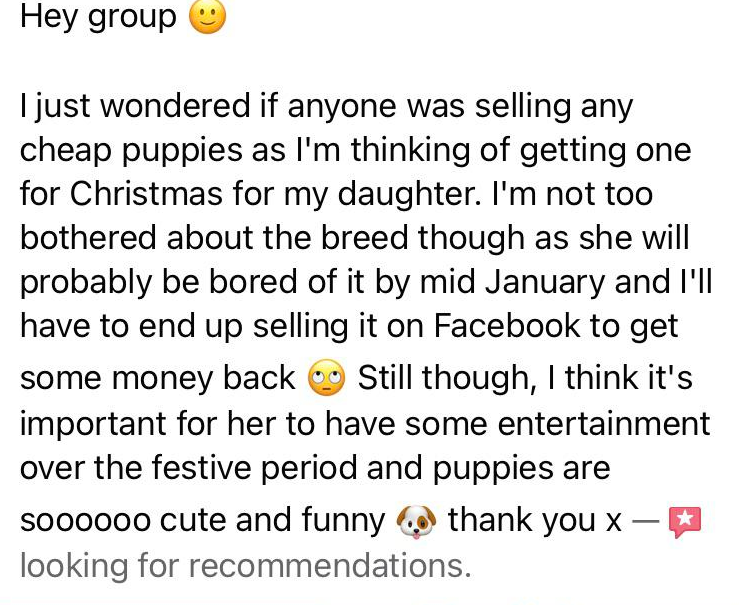Click the smiley face emoji after Hey group
739x605 pixels.
(207, 17)
